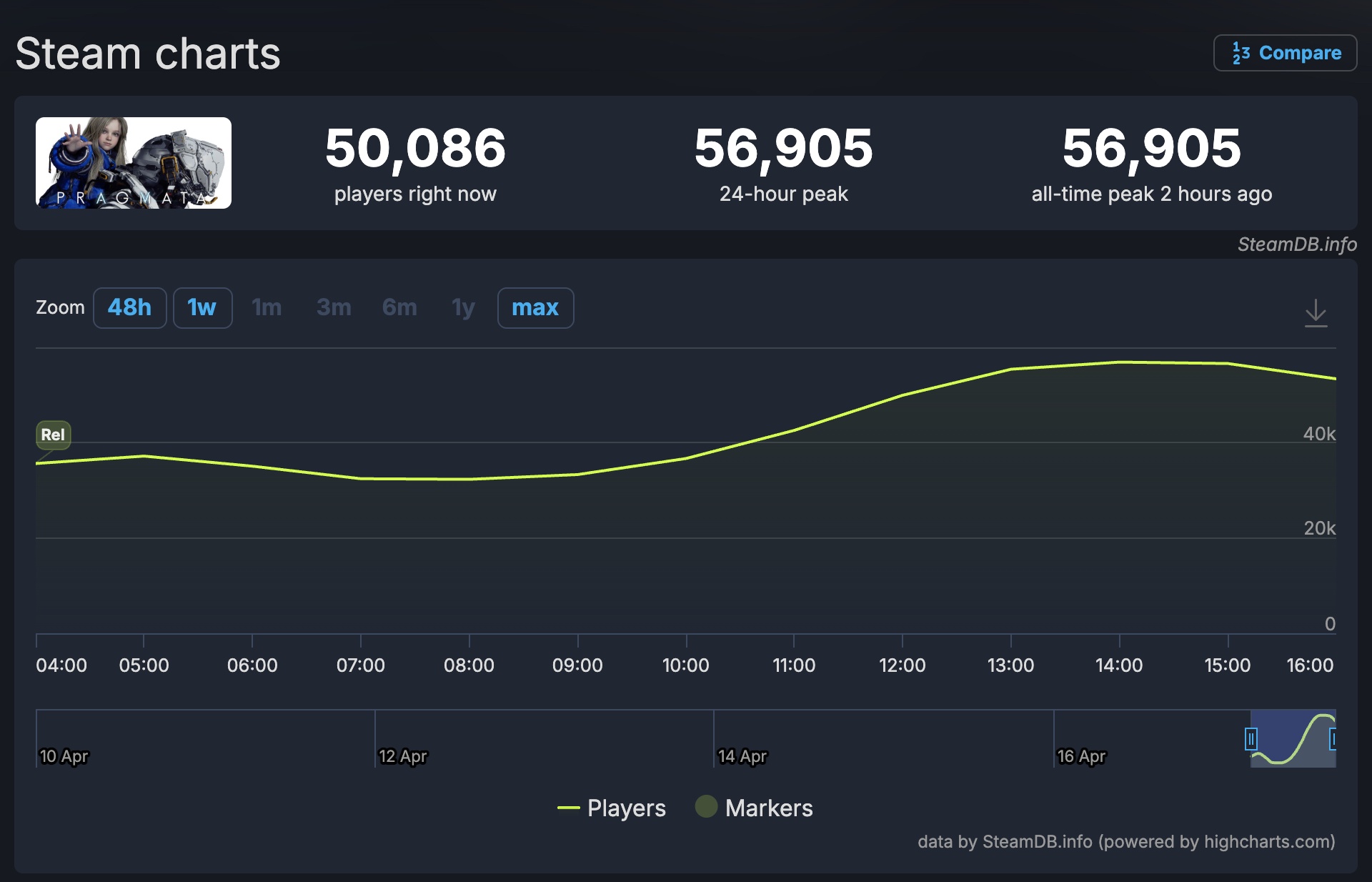1372x882 pixels.
Task: Click the all-time peak 2 hours ago label
Action: tap(1152, 194)
